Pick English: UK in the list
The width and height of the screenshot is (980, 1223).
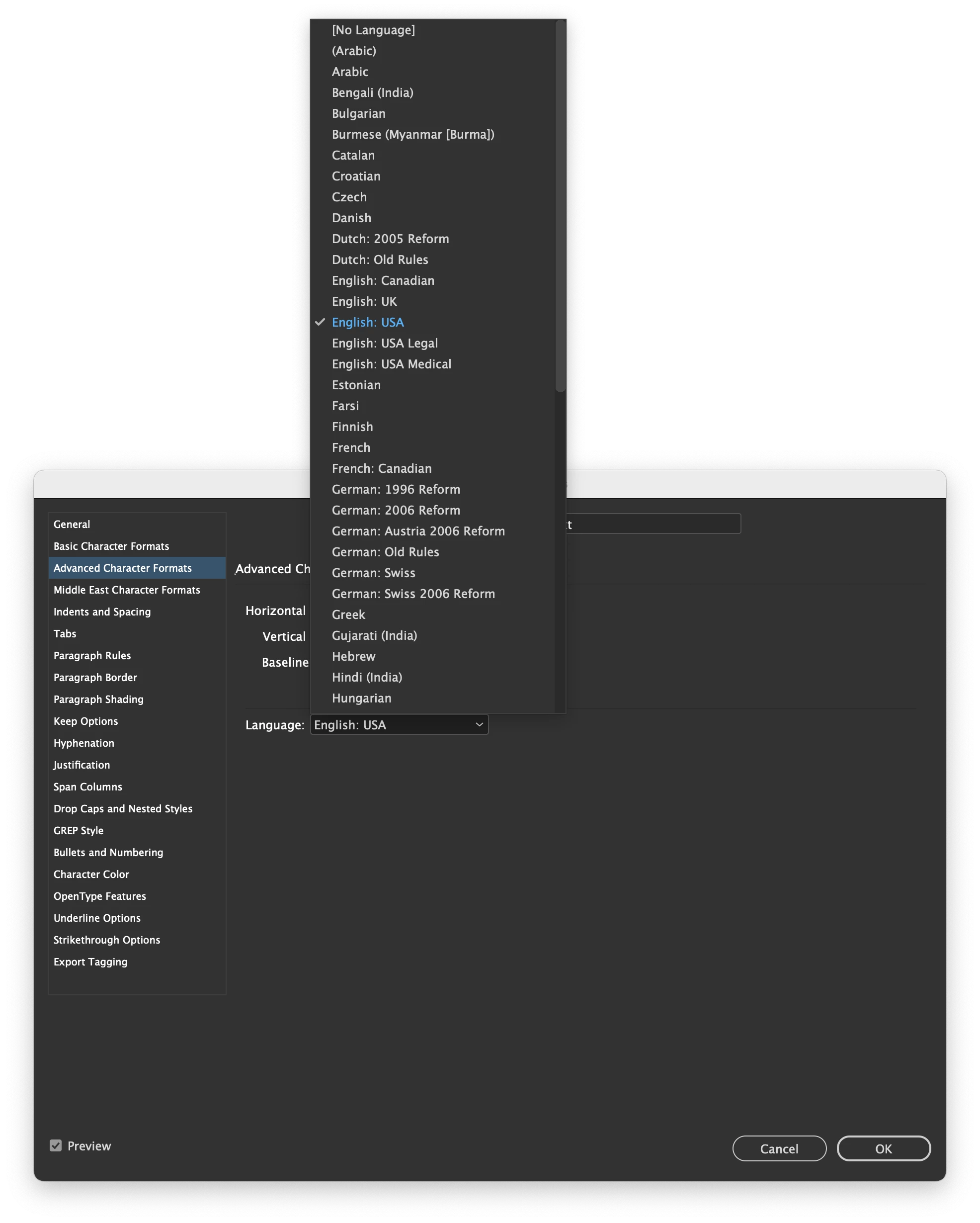pos(364,301)
